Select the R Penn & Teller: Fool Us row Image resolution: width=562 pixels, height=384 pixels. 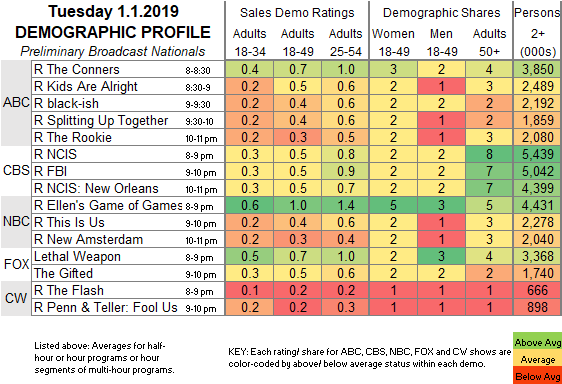coord(128,307)
